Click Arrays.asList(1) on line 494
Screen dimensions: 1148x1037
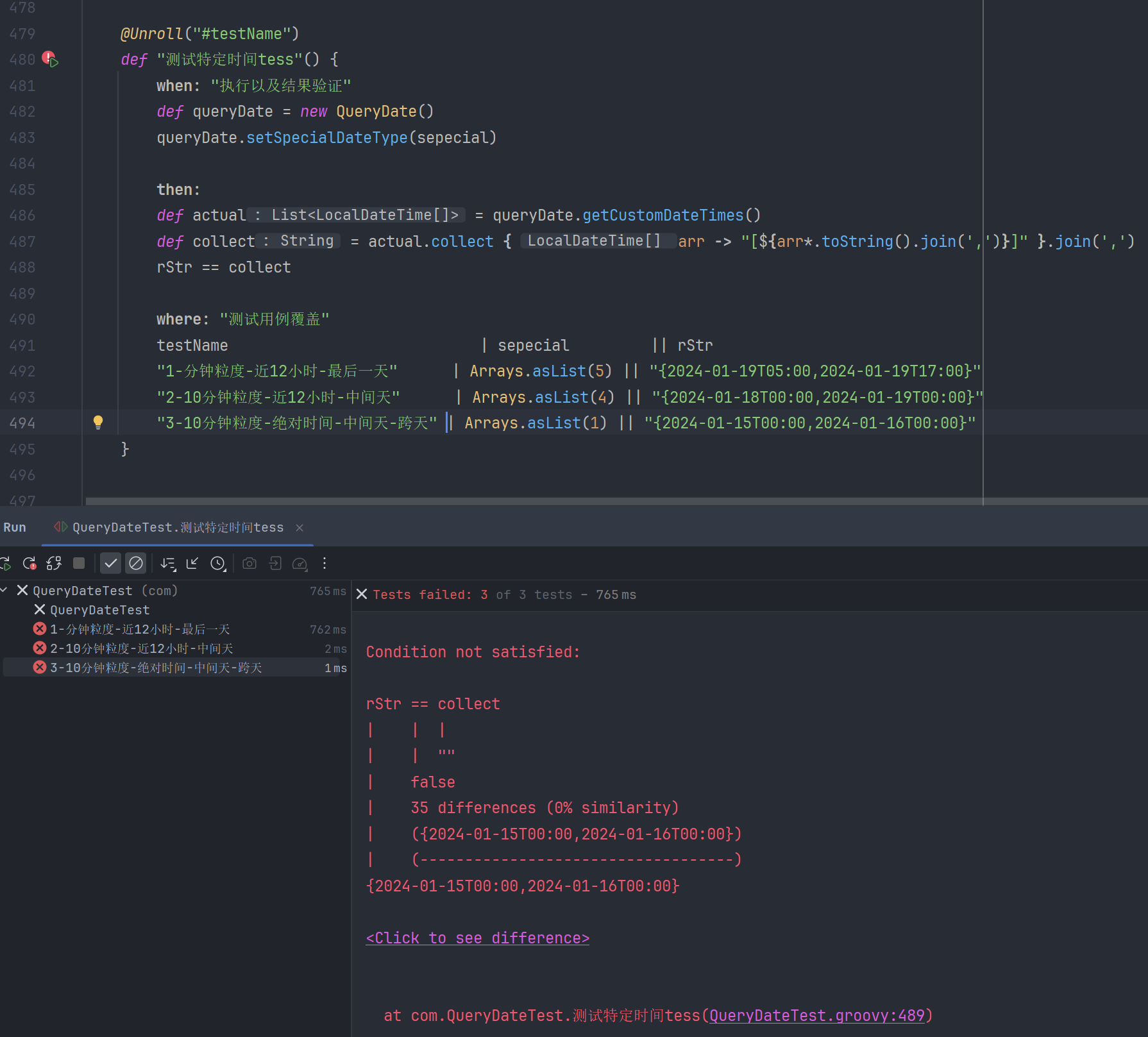coord(536,423)
